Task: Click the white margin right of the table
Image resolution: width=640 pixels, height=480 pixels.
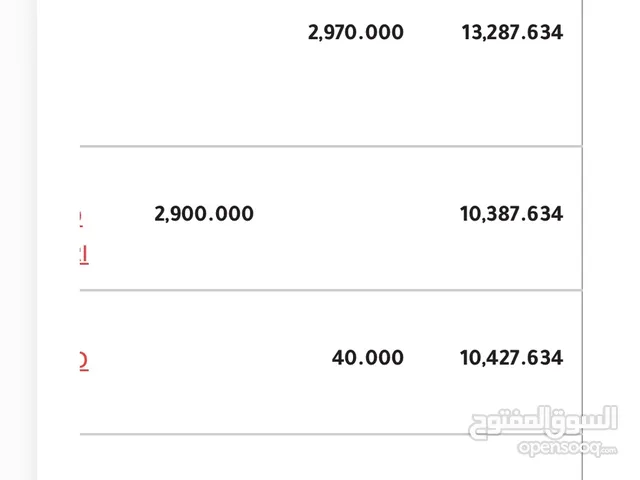Action: pyautogui.click(x=611, y=204)
